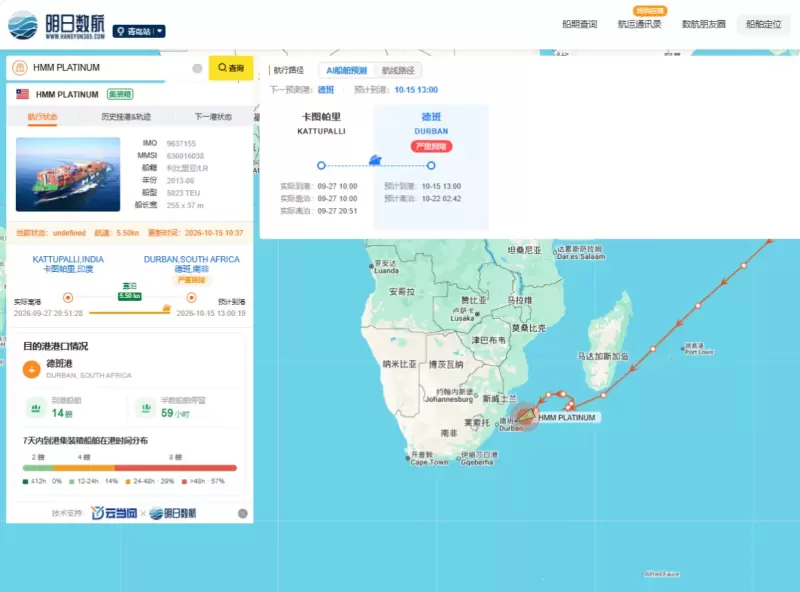Click the arrival port circle marker above 预计到港
This screenshot has height=592, width=800.
[191, 298]
